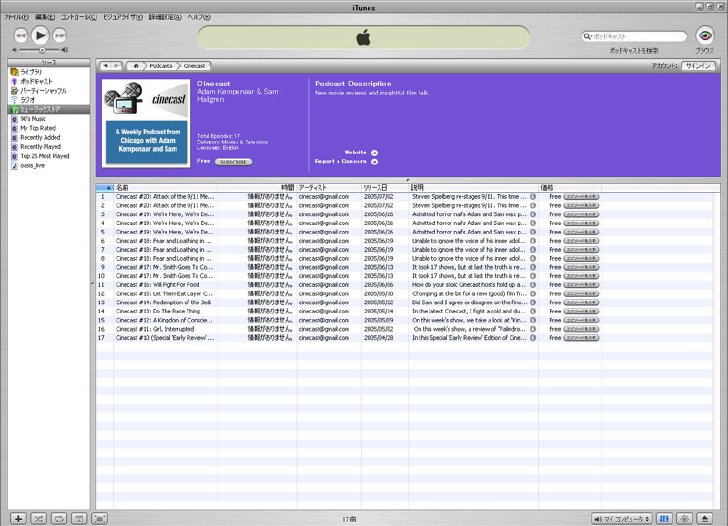Get episode Cinecast #14 Redemption of the Jedi
728x526 pixels.
click(x=581, y=303)
